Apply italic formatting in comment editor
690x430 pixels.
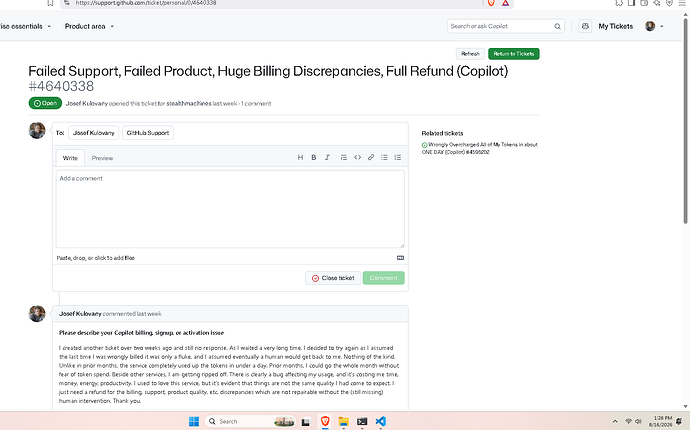click(x=327, y=157)
